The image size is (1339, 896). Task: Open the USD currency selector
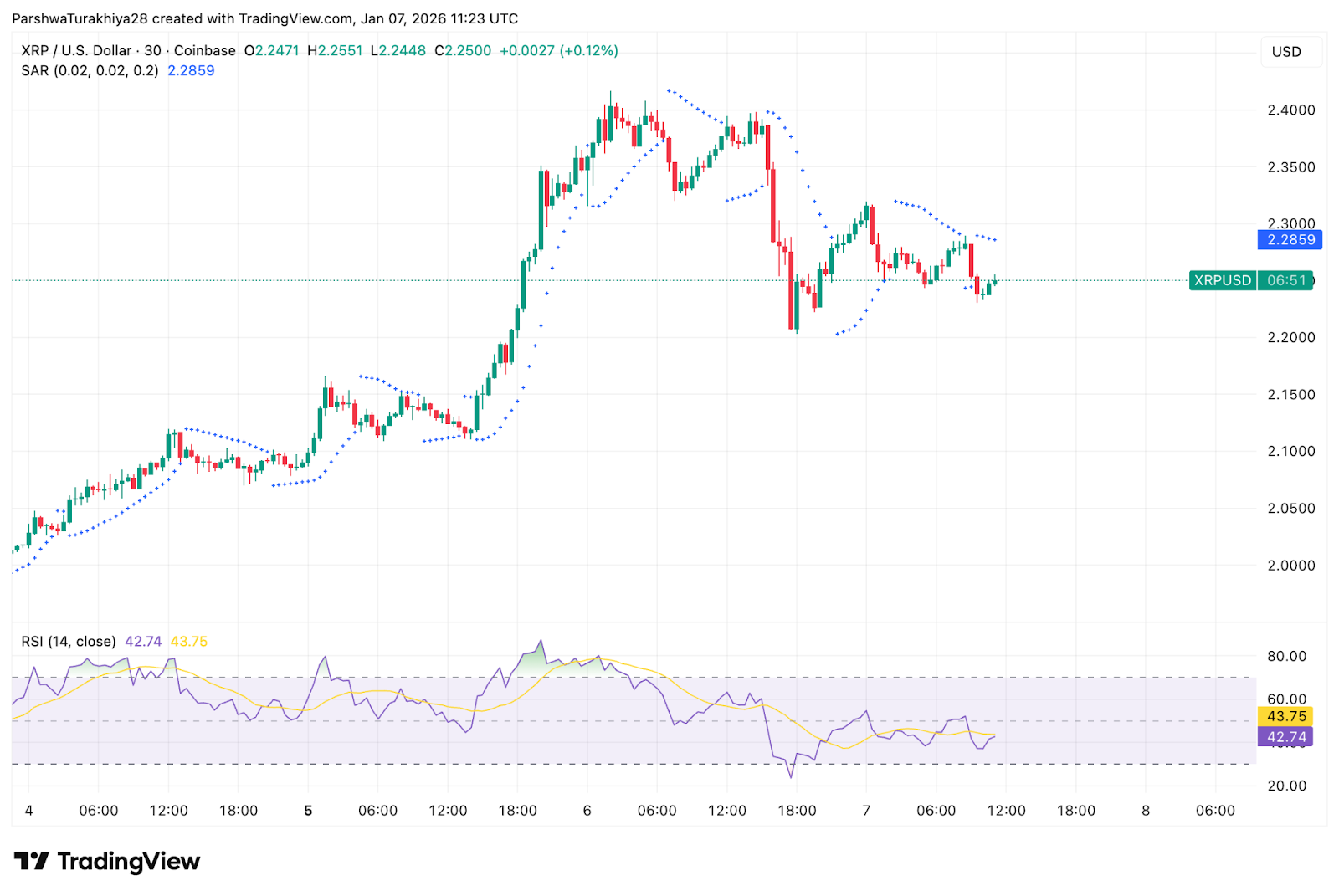pos(1290,52)
